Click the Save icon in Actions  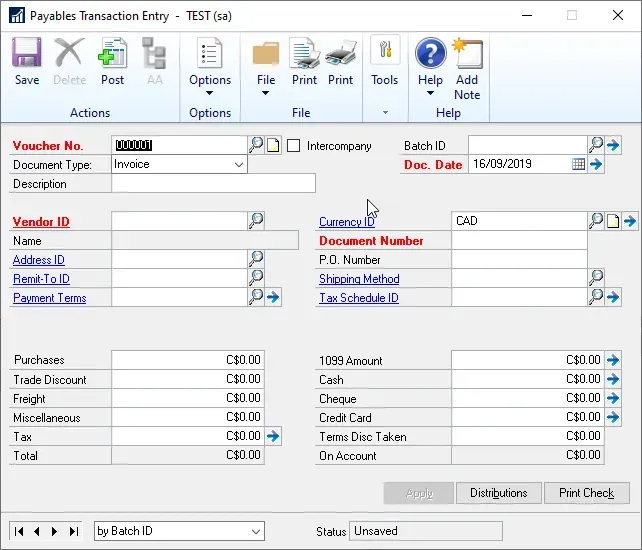(26, 62)
